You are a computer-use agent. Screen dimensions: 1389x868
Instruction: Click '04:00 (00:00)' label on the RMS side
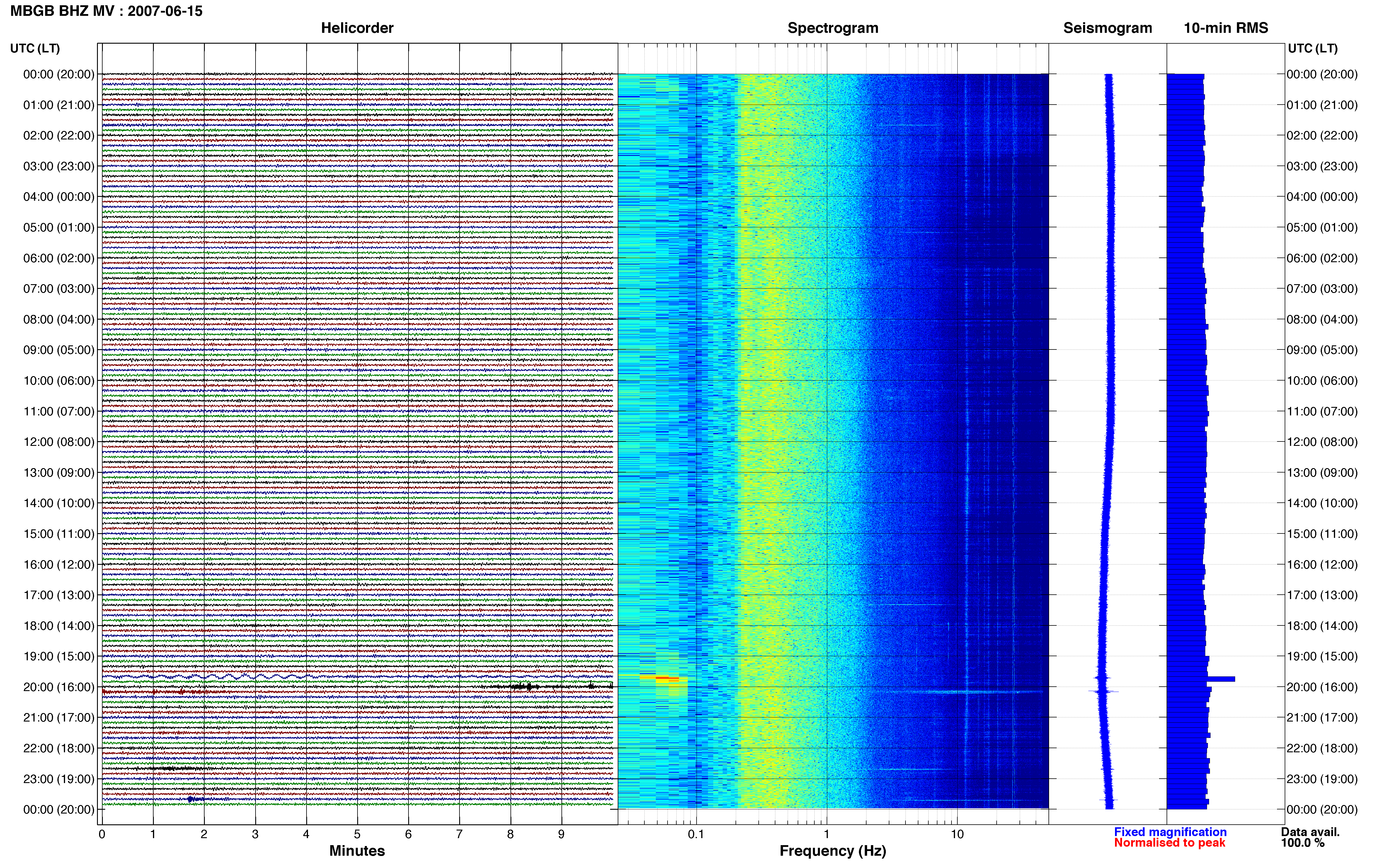coord(1322,197)
